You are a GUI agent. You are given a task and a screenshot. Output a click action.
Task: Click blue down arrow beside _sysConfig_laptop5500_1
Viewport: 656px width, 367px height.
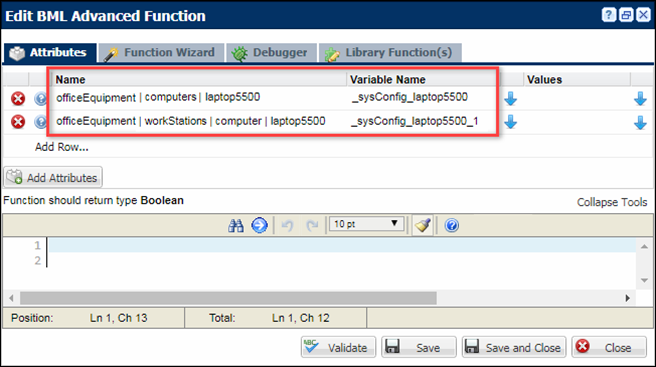(x=510, y=122)
